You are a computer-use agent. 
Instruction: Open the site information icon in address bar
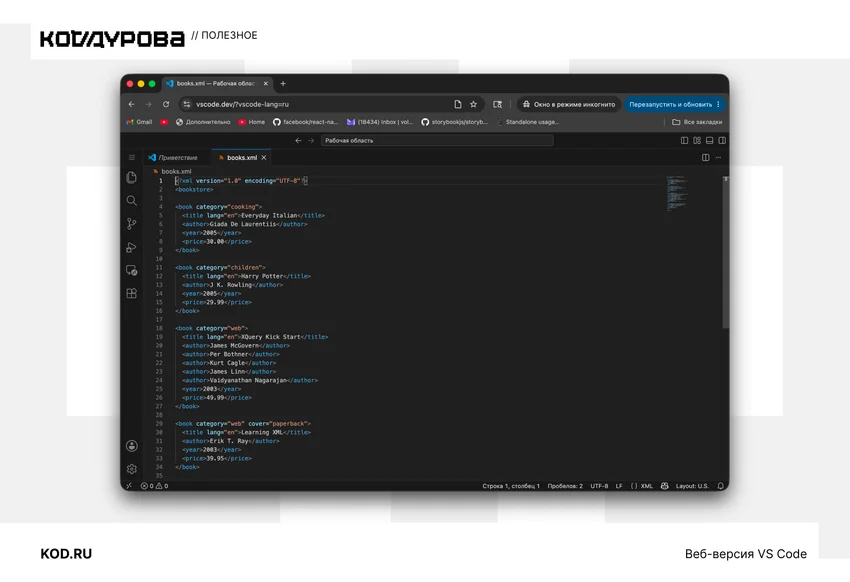click(x=186, y=104)
